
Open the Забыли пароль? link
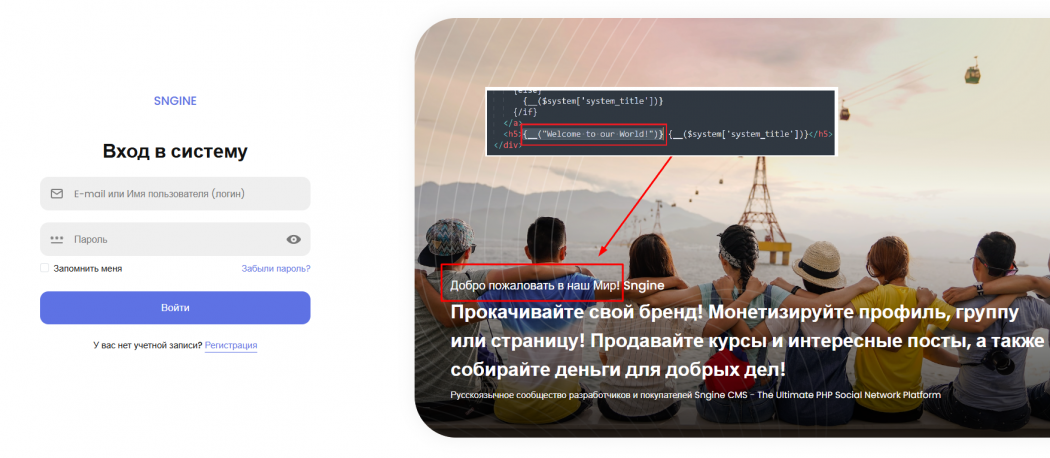(x=276, y=269)
